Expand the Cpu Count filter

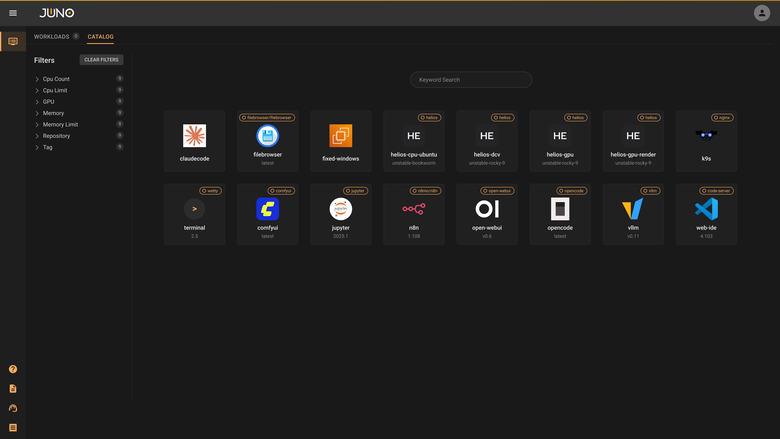[x=79, y=79]
